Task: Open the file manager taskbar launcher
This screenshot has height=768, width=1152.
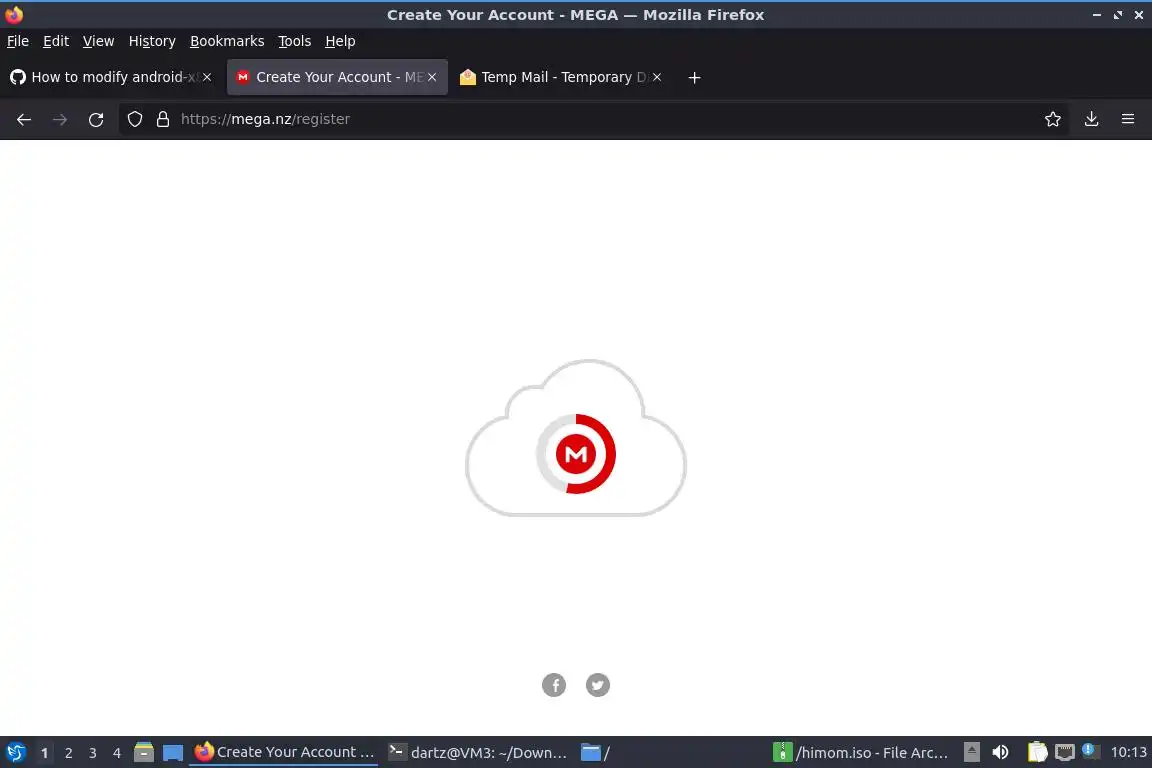Action: (x=144, y=753)
